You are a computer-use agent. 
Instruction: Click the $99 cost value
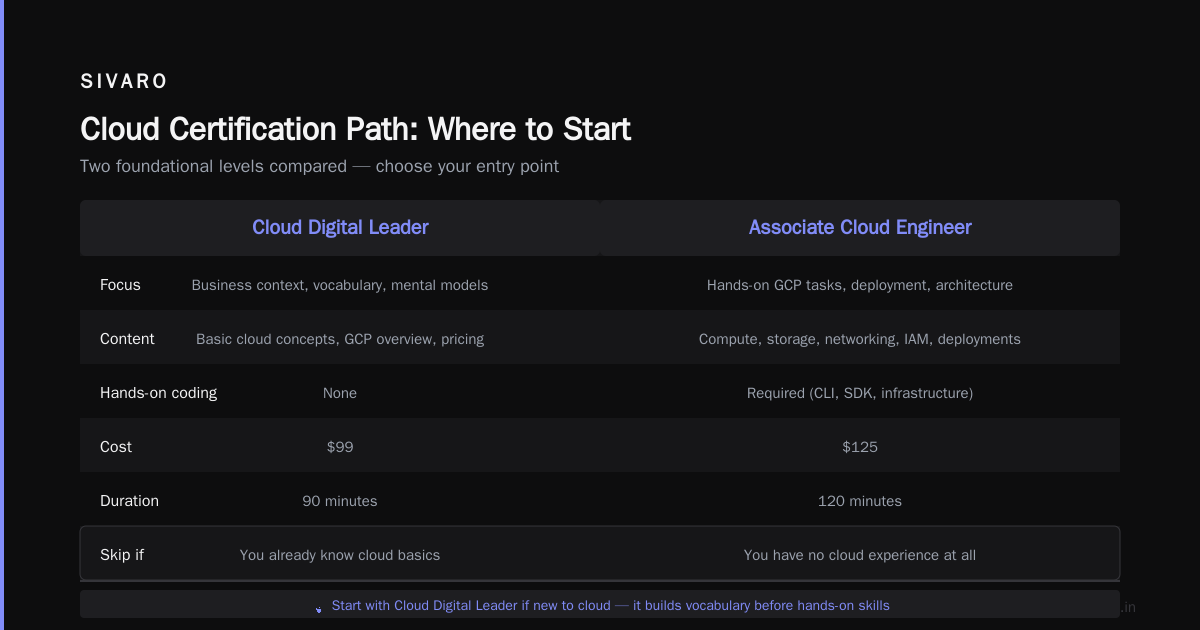340,447
